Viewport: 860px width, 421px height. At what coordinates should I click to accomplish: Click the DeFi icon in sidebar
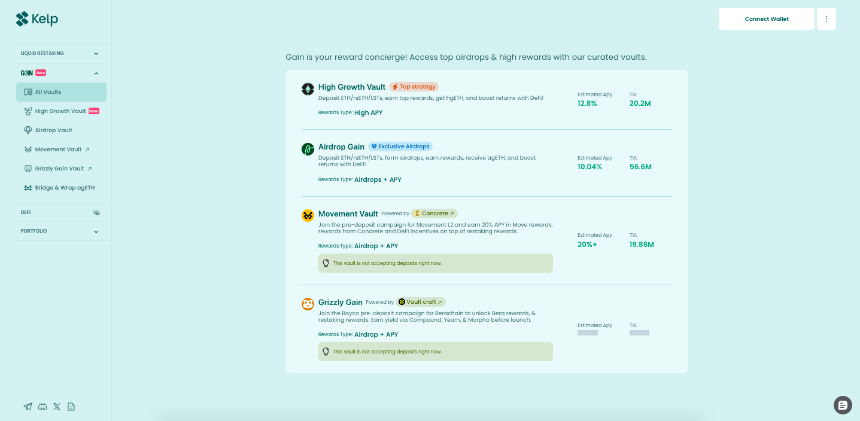point(97,212)
